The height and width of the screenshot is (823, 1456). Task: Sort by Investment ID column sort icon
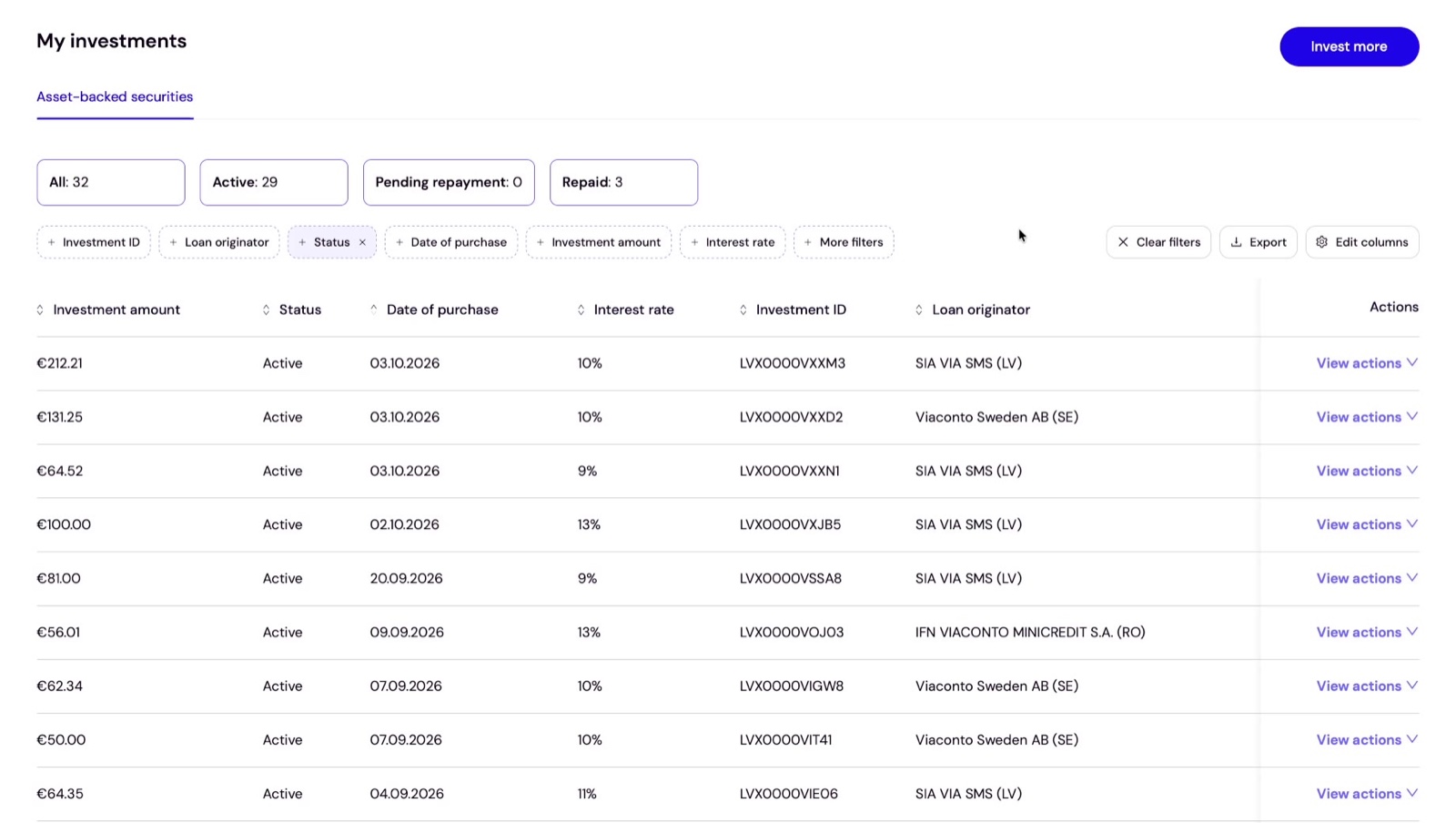pos(743,310)
